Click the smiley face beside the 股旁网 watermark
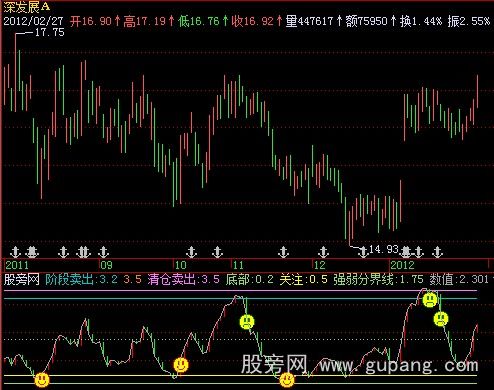Image resolution: width=494 pixels, height=390 pixels. (287, 380)
